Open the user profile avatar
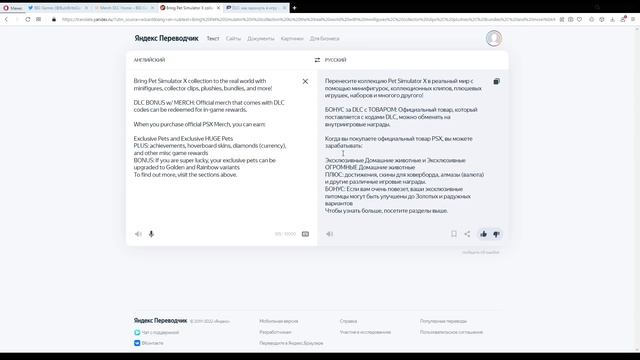Viewport: 640px width, 360px height. click(494, 38)
